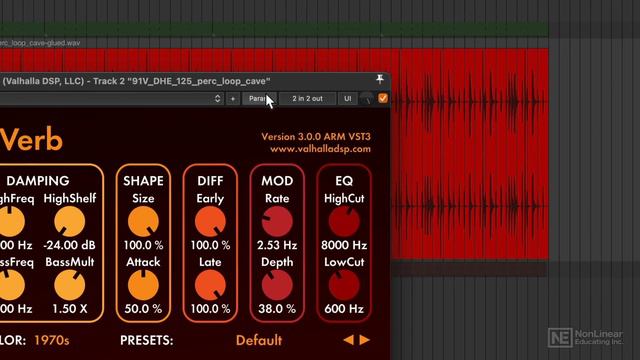The height and width of the screenshot is (360, 640).
Task: Select the red audio clip waveform in track
Action: pyautogui.click(x=469, y=153)
